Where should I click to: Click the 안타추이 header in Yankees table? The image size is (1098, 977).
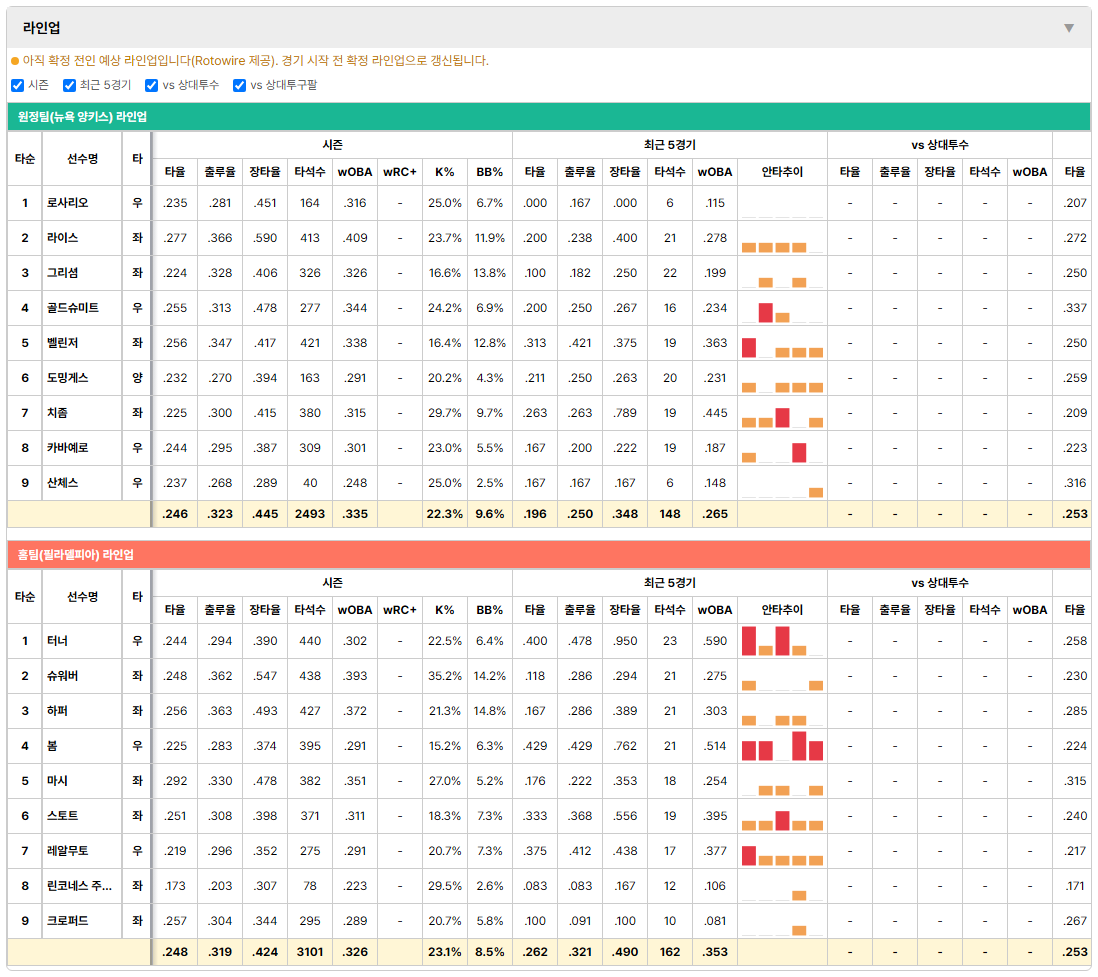pos(782,172)
